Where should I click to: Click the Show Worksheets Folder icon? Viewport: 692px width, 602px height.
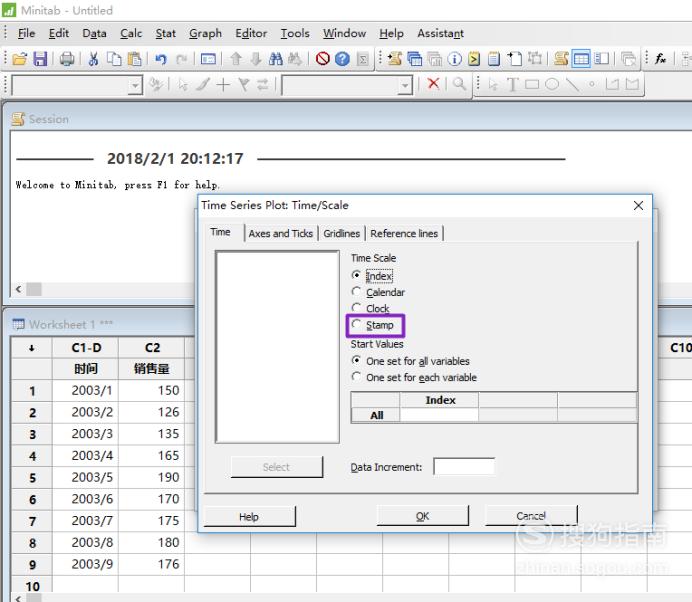(x=414, y=59)
